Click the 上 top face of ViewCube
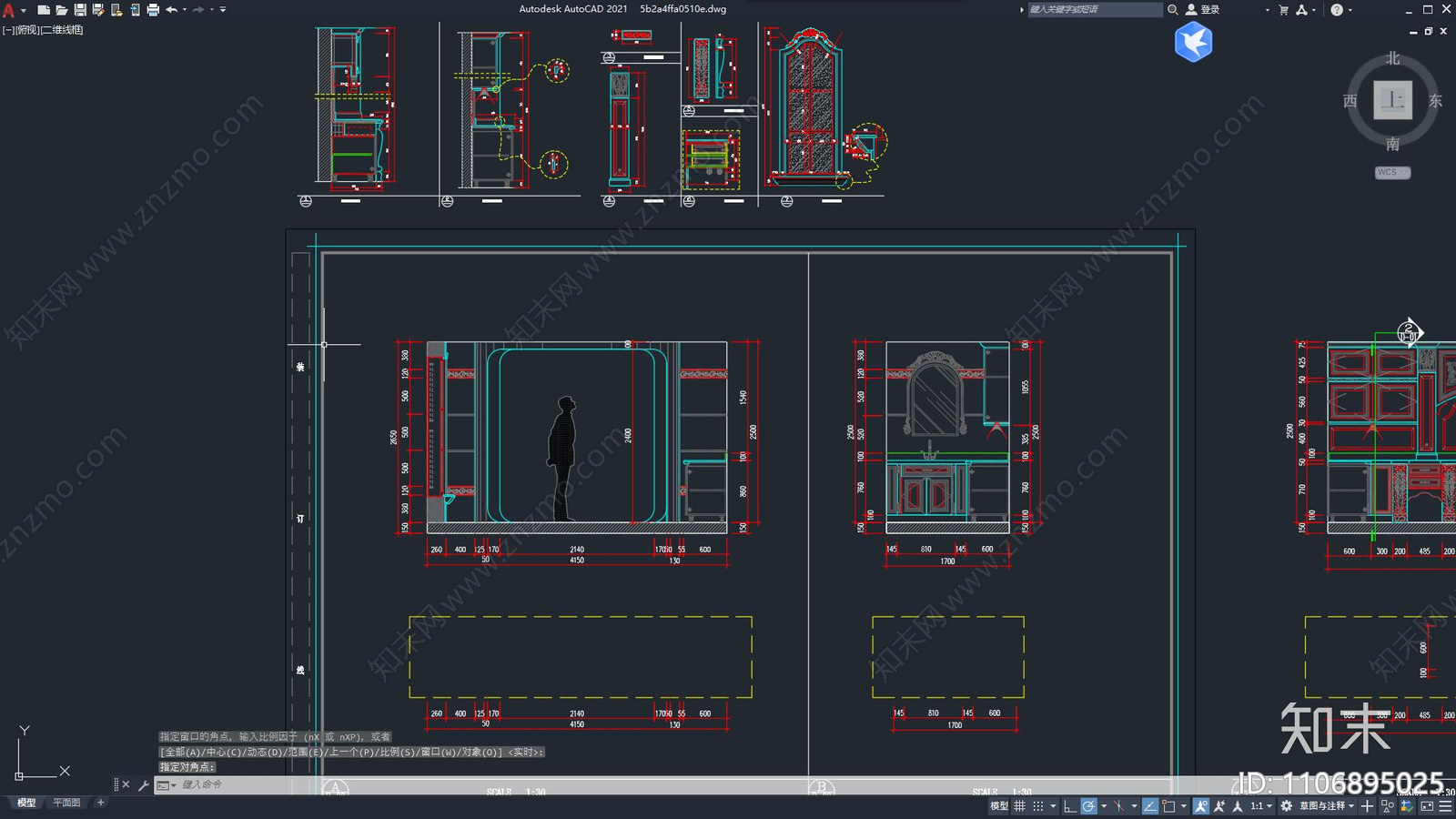The image size is (1456, 819). (x=1392, y=100)
